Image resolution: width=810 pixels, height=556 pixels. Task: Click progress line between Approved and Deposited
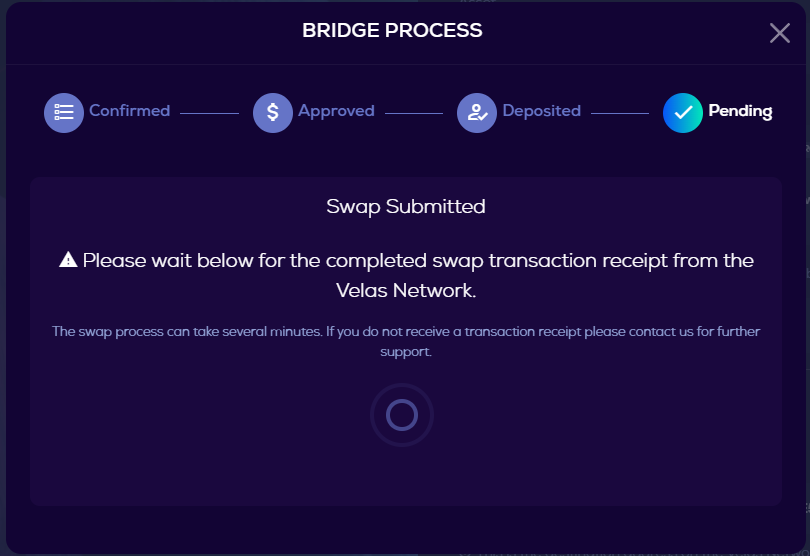(x=414, y=113)
